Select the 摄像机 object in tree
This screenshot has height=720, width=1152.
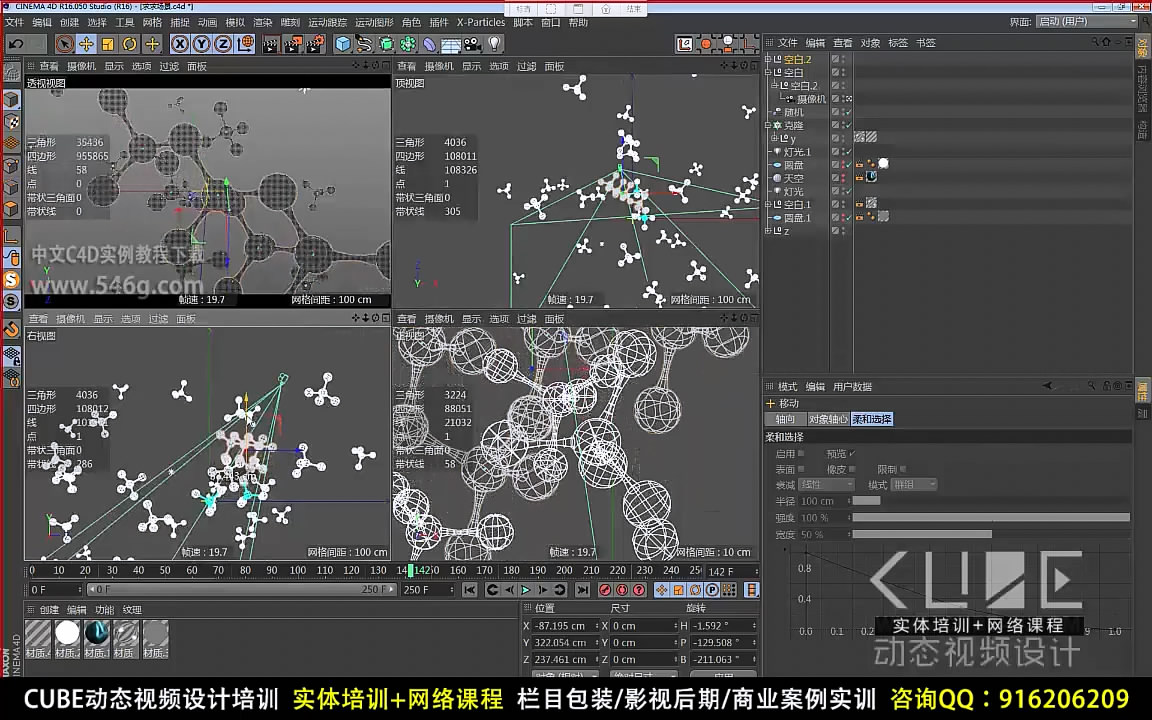pos(812,99)
